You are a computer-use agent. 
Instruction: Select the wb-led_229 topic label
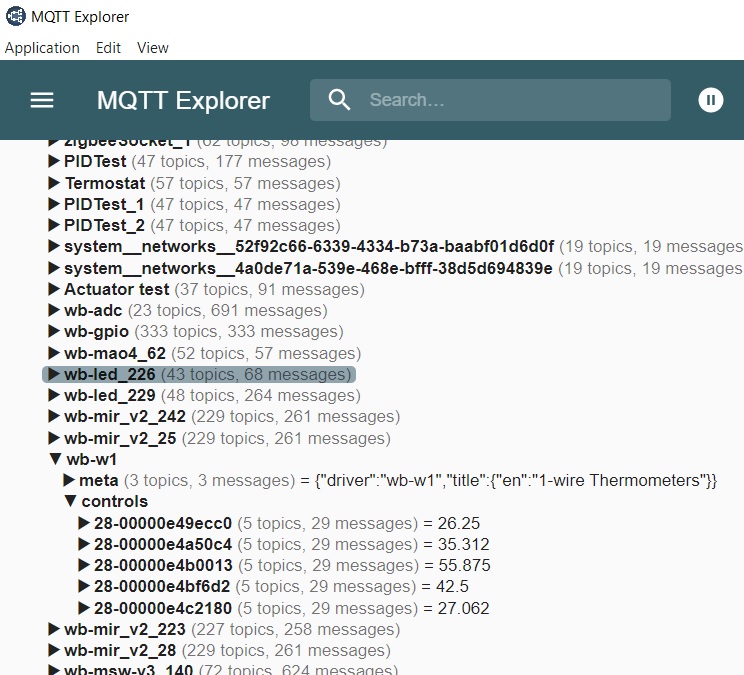[110, 395]
